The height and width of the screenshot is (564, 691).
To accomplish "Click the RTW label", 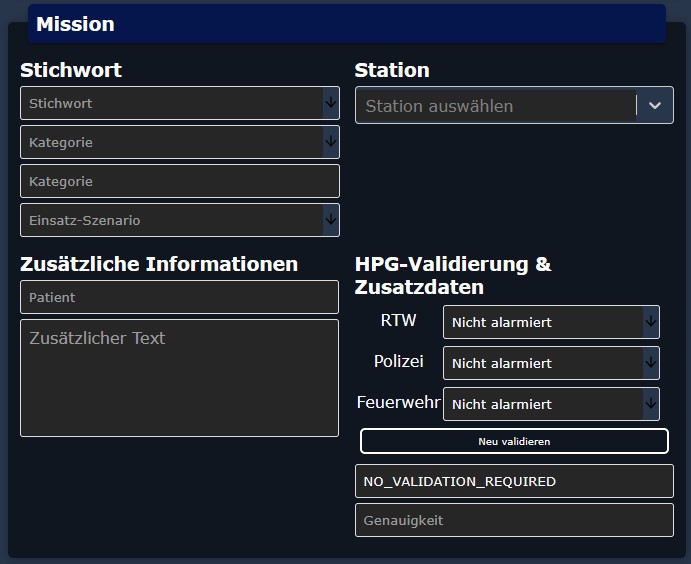I will click(398, 320).
